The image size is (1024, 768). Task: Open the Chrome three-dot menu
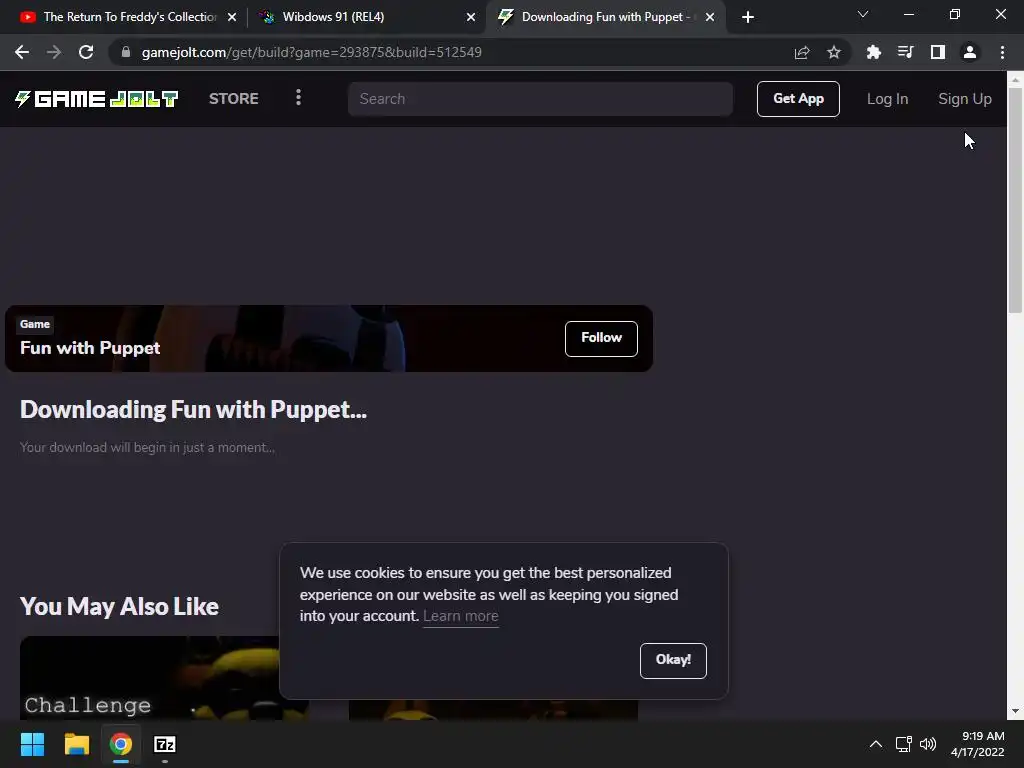tap(1002, 52)
